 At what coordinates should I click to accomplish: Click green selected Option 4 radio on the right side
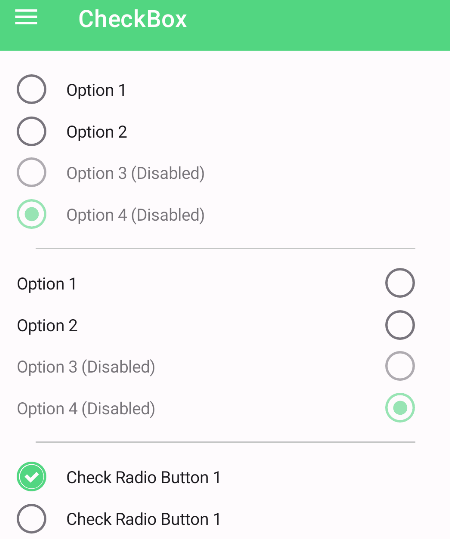(400, 408)
